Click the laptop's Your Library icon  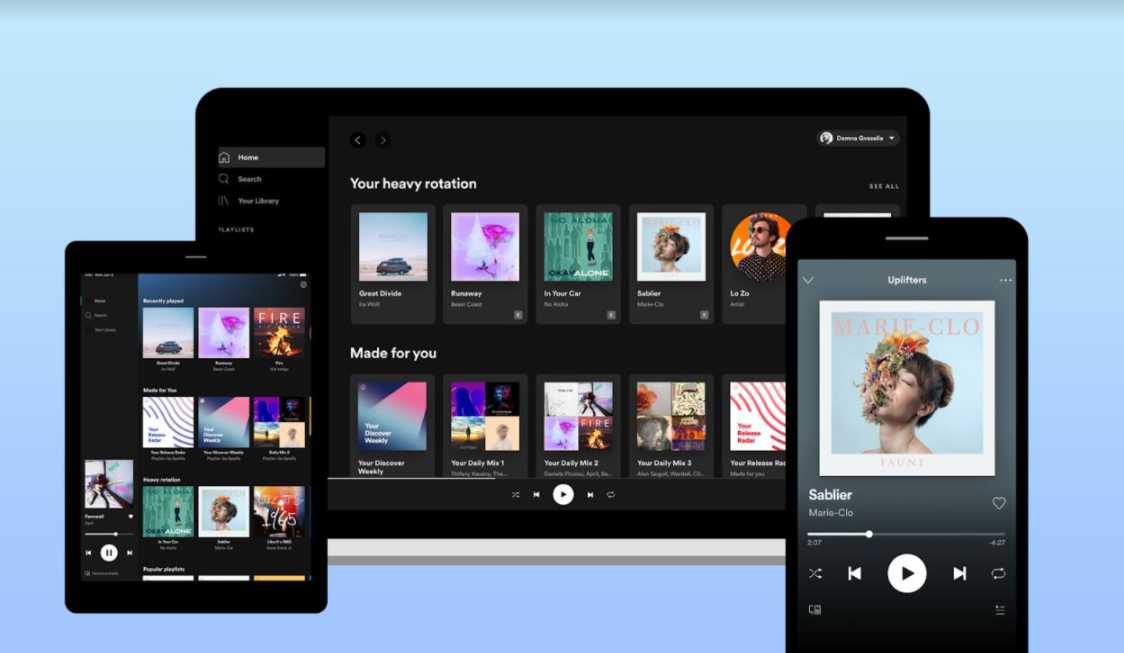point(224,201)
